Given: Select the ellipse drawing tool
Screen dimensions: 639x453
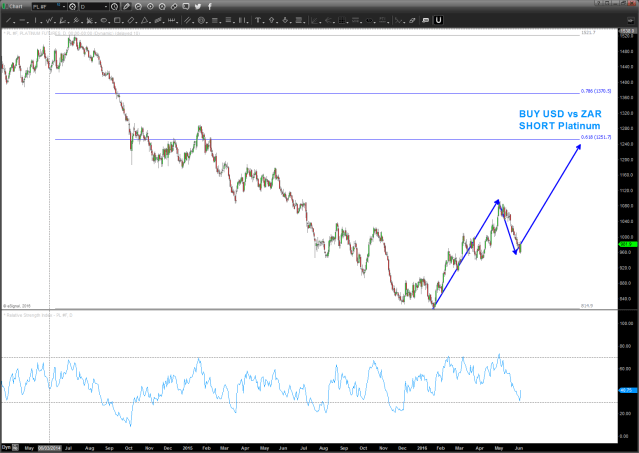Looking at the screenshot, I should click(105, 21).
